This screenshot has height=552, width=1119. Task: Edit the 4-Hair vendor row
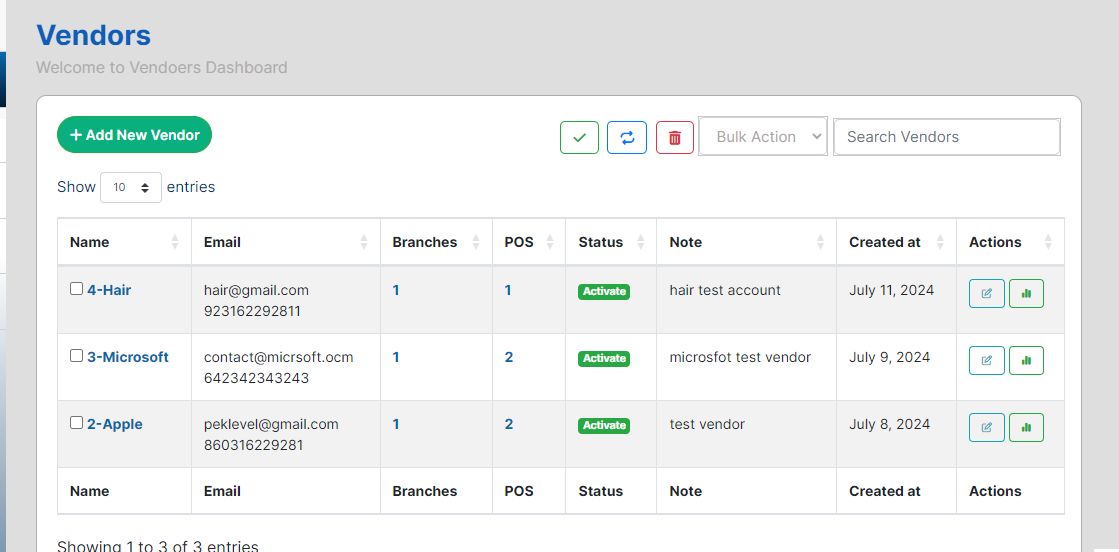(987, 294)
